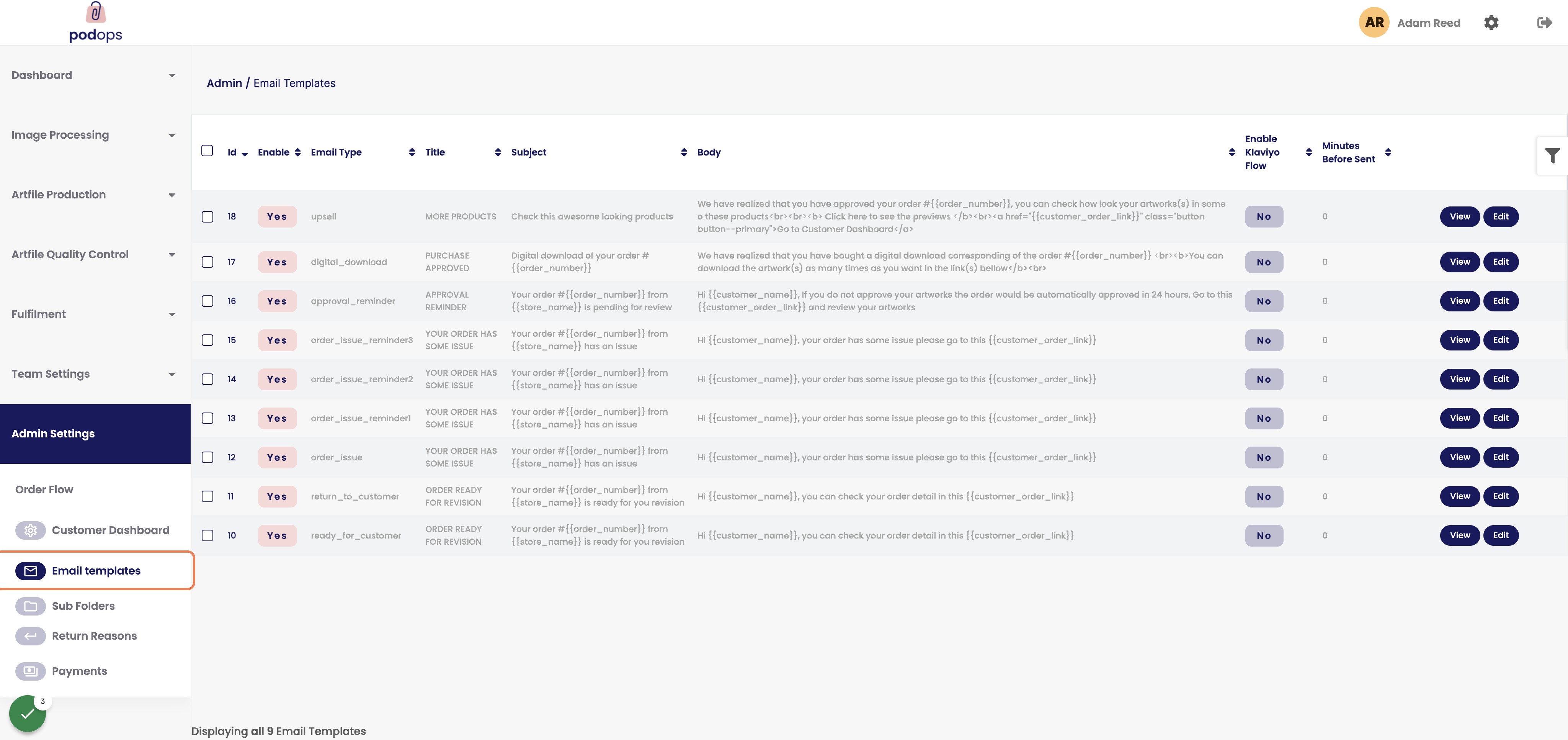This screenshot has height=740, width=1568.
Task: Click the Email templates envelope icon
Action: pos(31,571)
